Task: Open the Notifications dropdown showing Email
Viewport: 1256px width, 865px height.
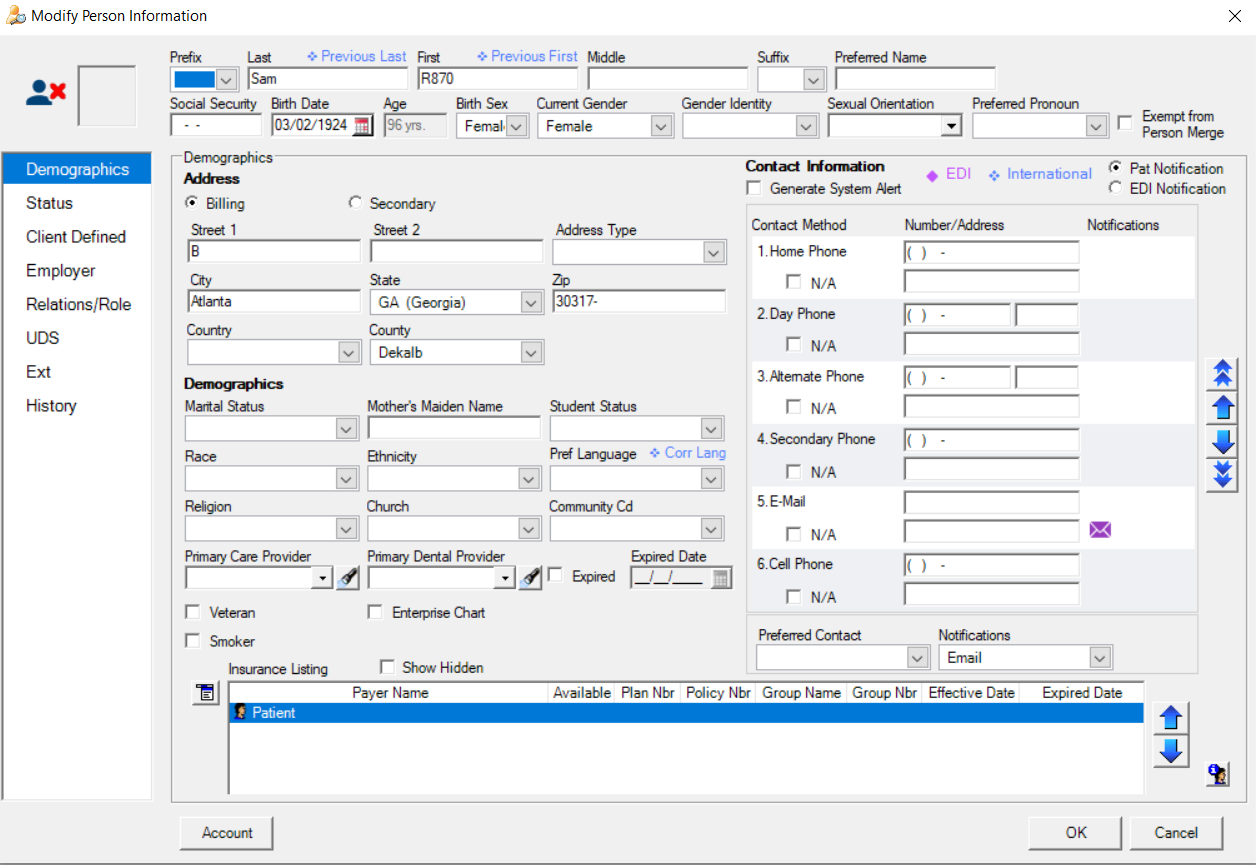Action: click(1101, 657)
